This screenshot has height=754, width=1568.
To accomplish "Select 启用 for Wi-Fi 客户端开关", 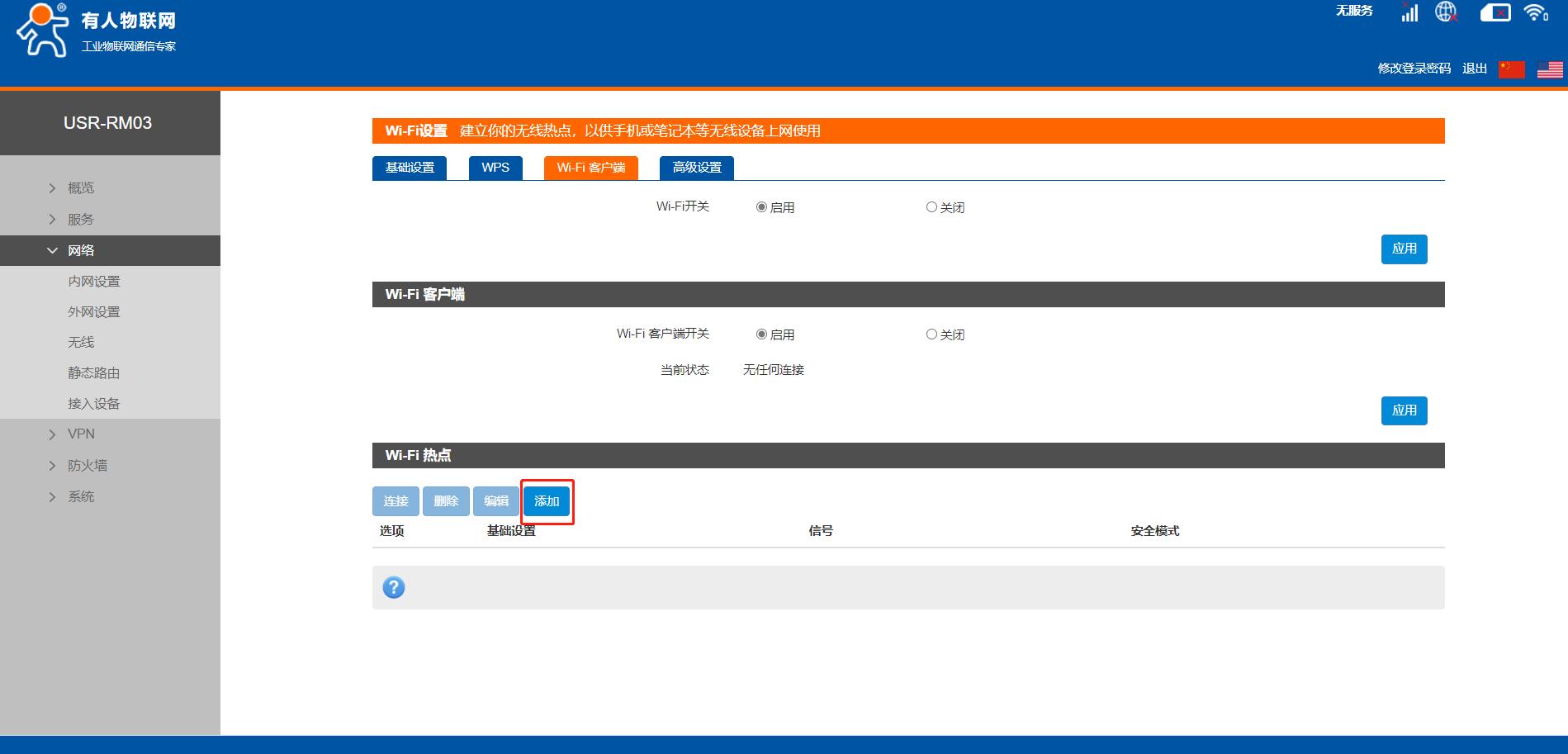I will click(x=761, y=334).
